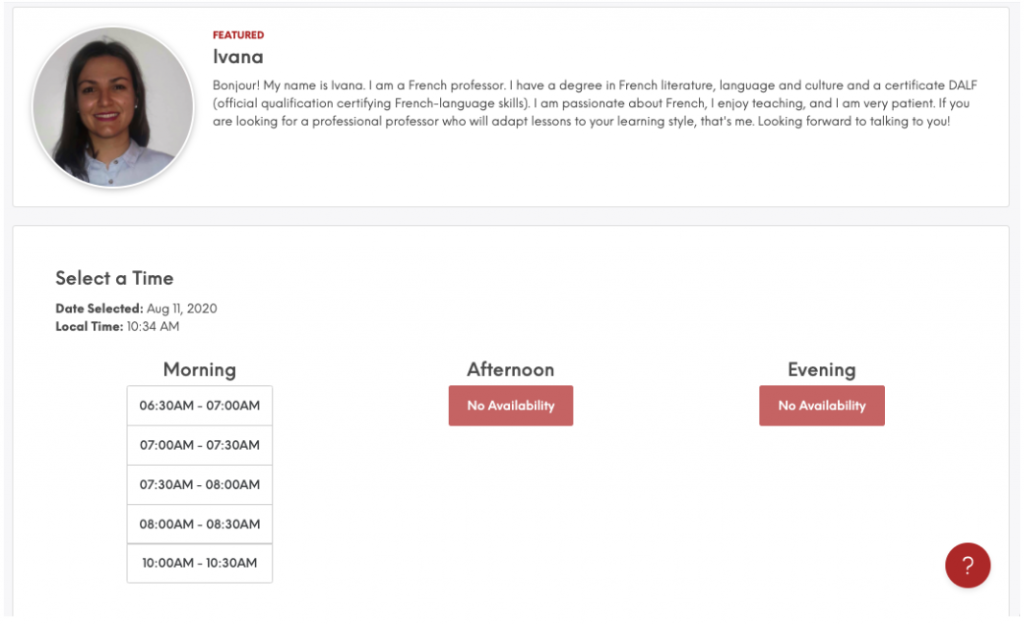Viewport: 1024px width, 625px height.
Task: Click the Afternoon No Availability button
Action: click(511, 406)
